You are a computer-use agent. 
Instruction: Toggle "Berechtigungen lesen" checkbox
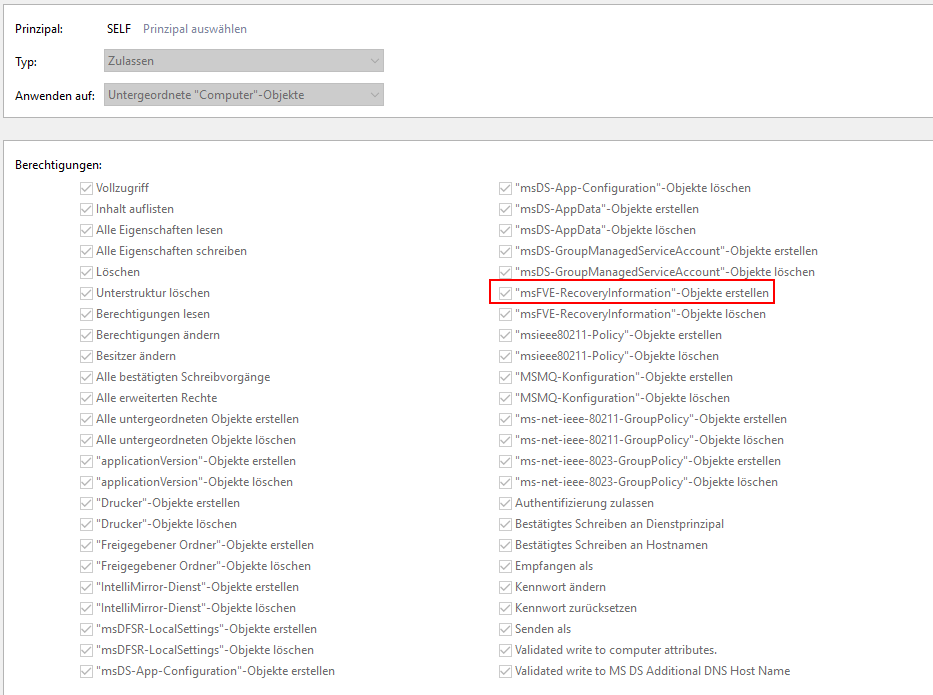[x=86, y=314]
